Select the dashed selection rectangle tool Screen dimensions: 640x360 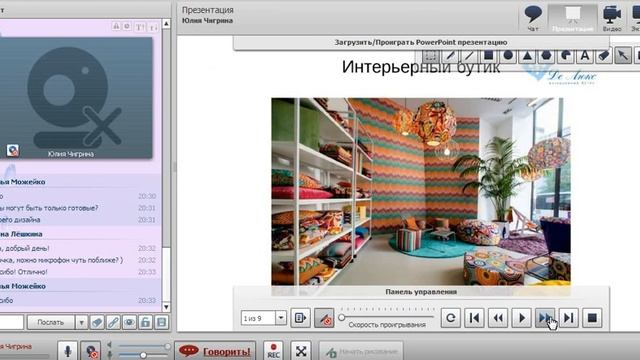point(430,56)
